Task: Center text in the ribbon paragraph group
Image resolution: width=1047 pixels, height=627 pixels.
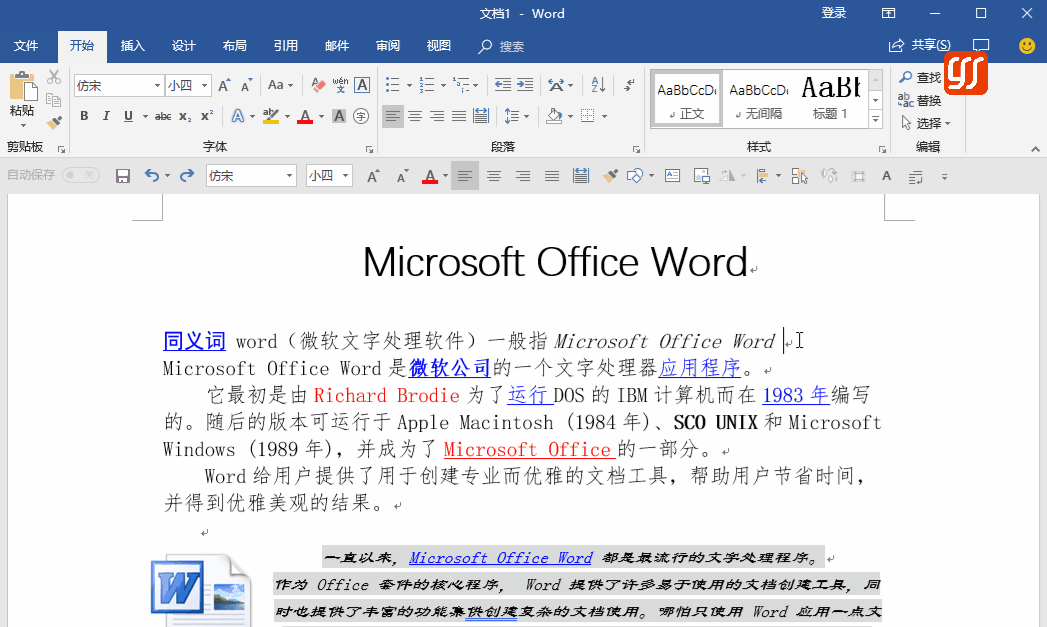Action: pos(415,116)
